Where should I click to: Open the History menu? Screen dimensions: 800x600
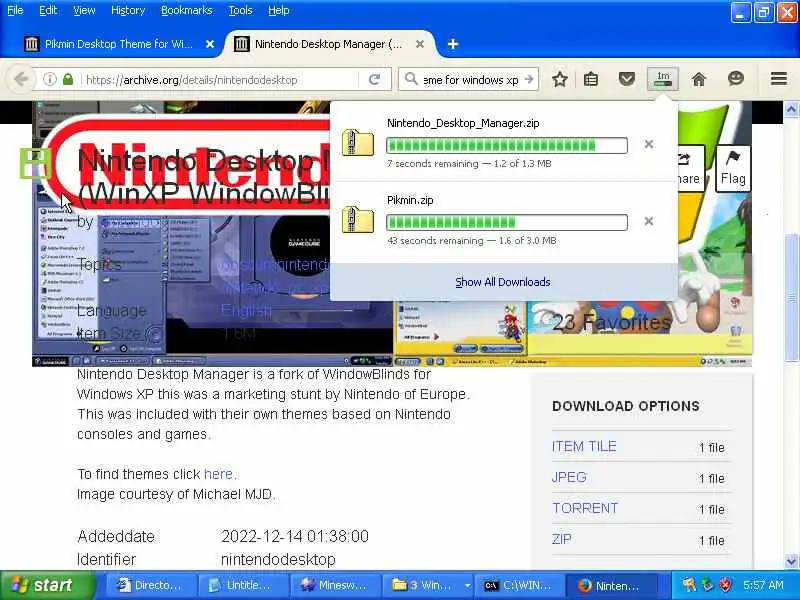pos(128,10)
